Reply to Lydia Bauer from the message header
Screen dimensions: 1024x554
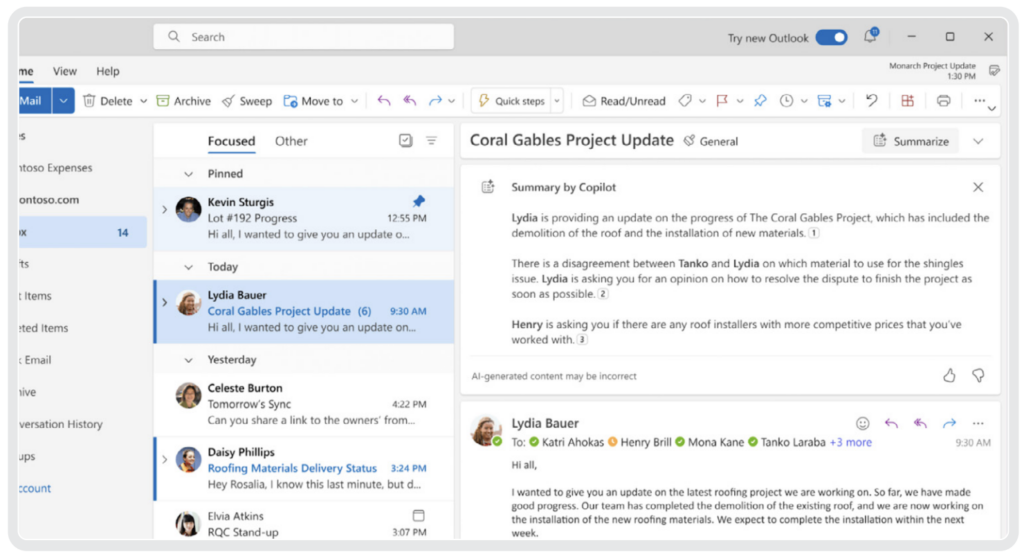tap(891, 423)
